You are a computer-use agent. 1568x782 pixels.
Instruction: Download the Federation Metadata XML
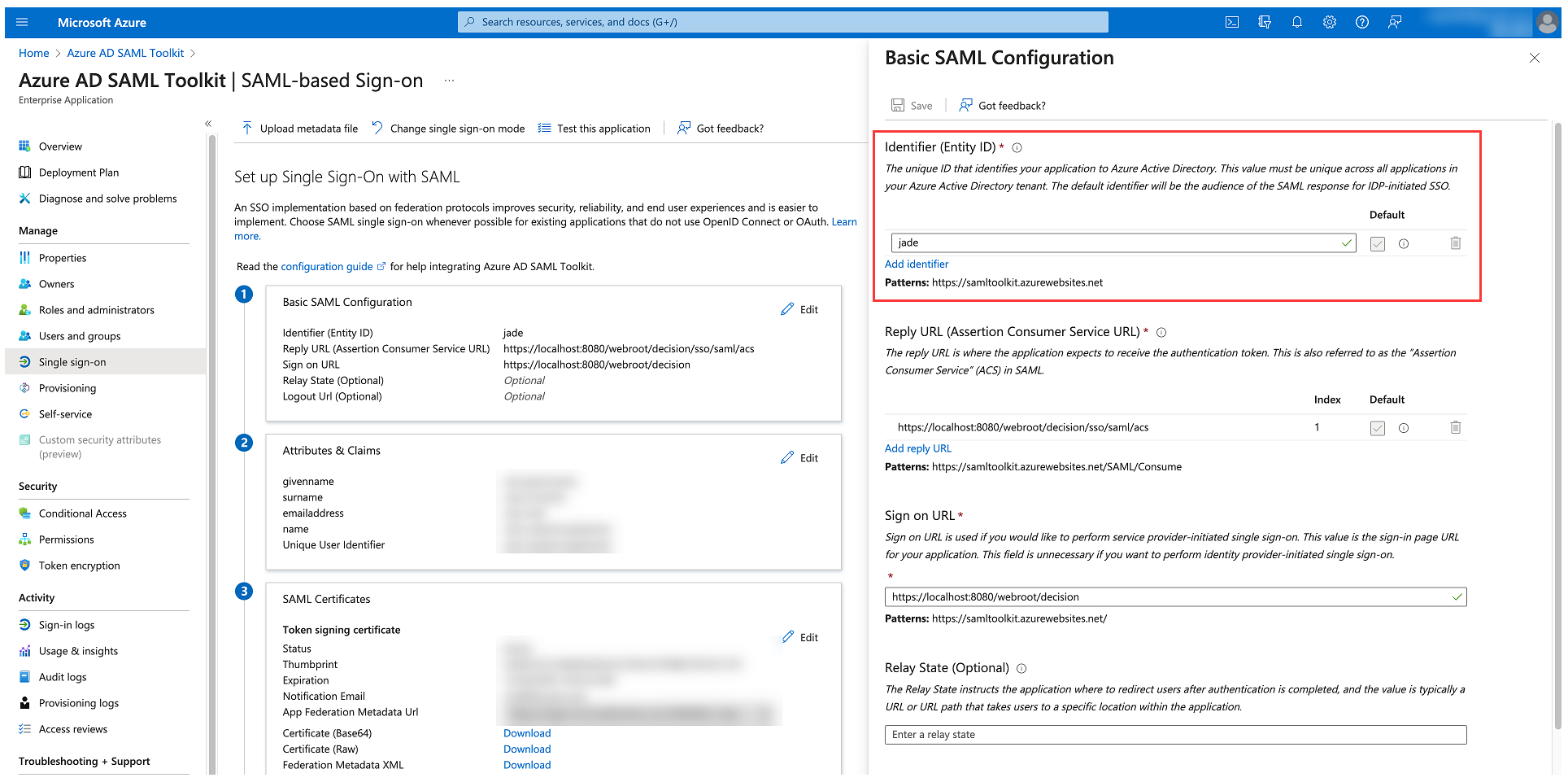(x=526, y=764)
